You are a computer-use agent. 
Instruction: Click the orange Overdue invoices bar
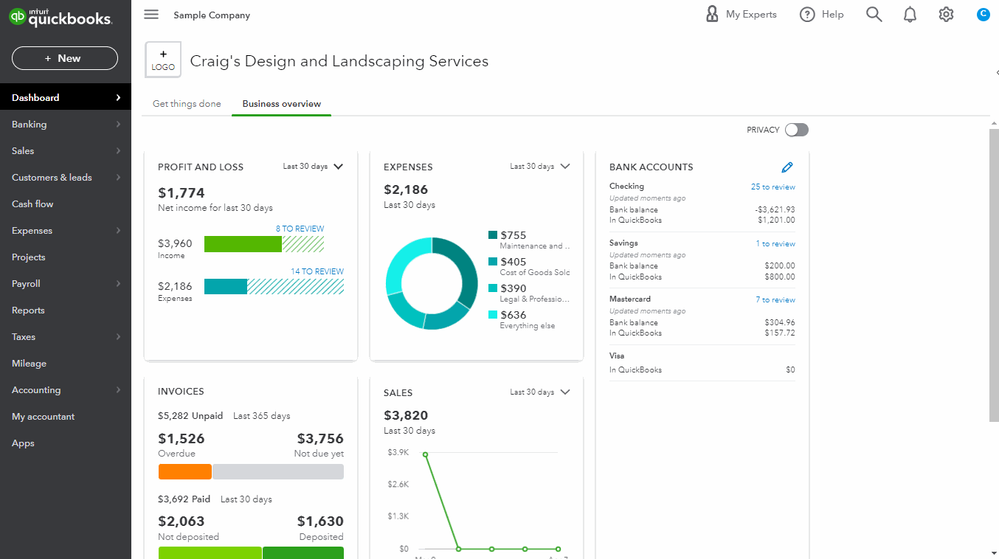(185, 471)
